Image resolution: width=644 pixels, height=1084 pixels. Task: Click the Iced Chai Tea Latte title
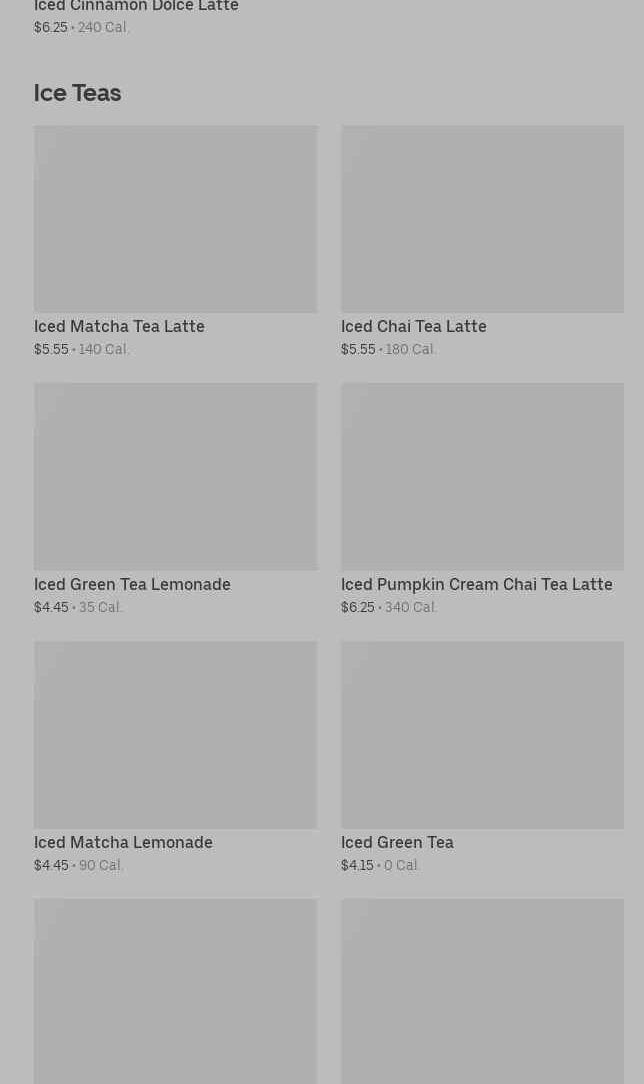414,326
